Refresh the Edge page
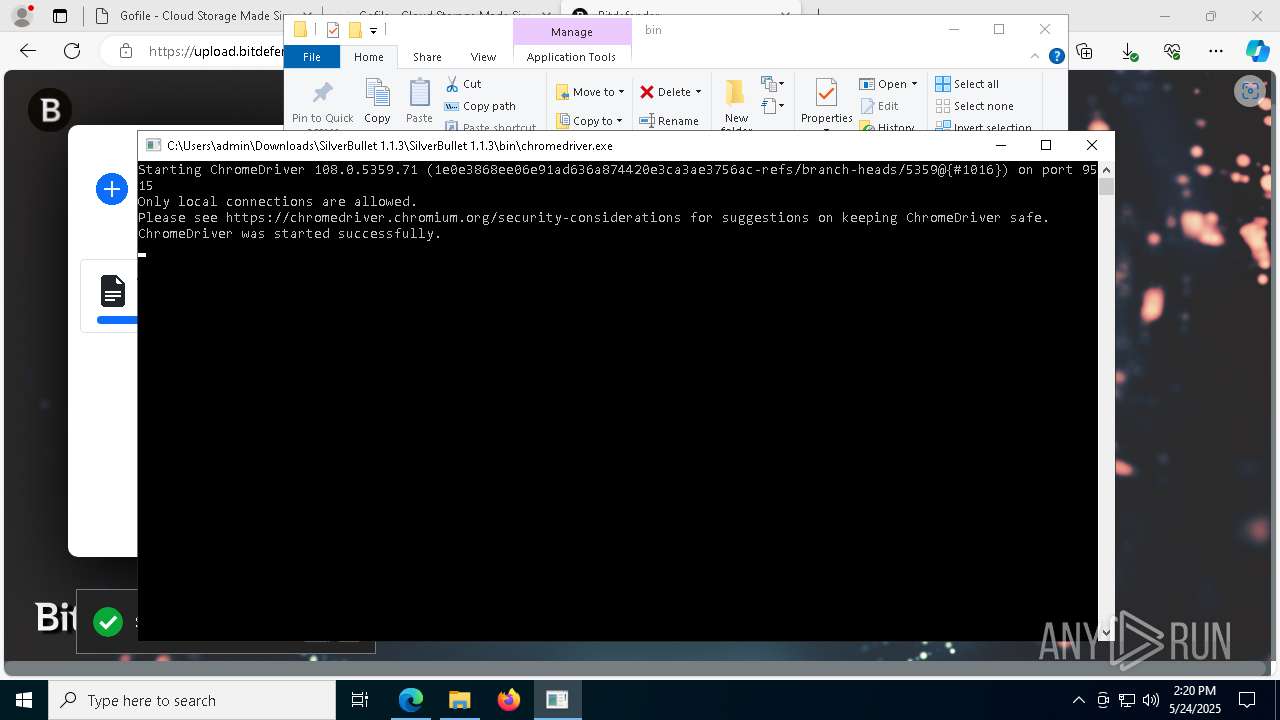The width and height of the screenshot is (1280, 720). tap(72, 51)
